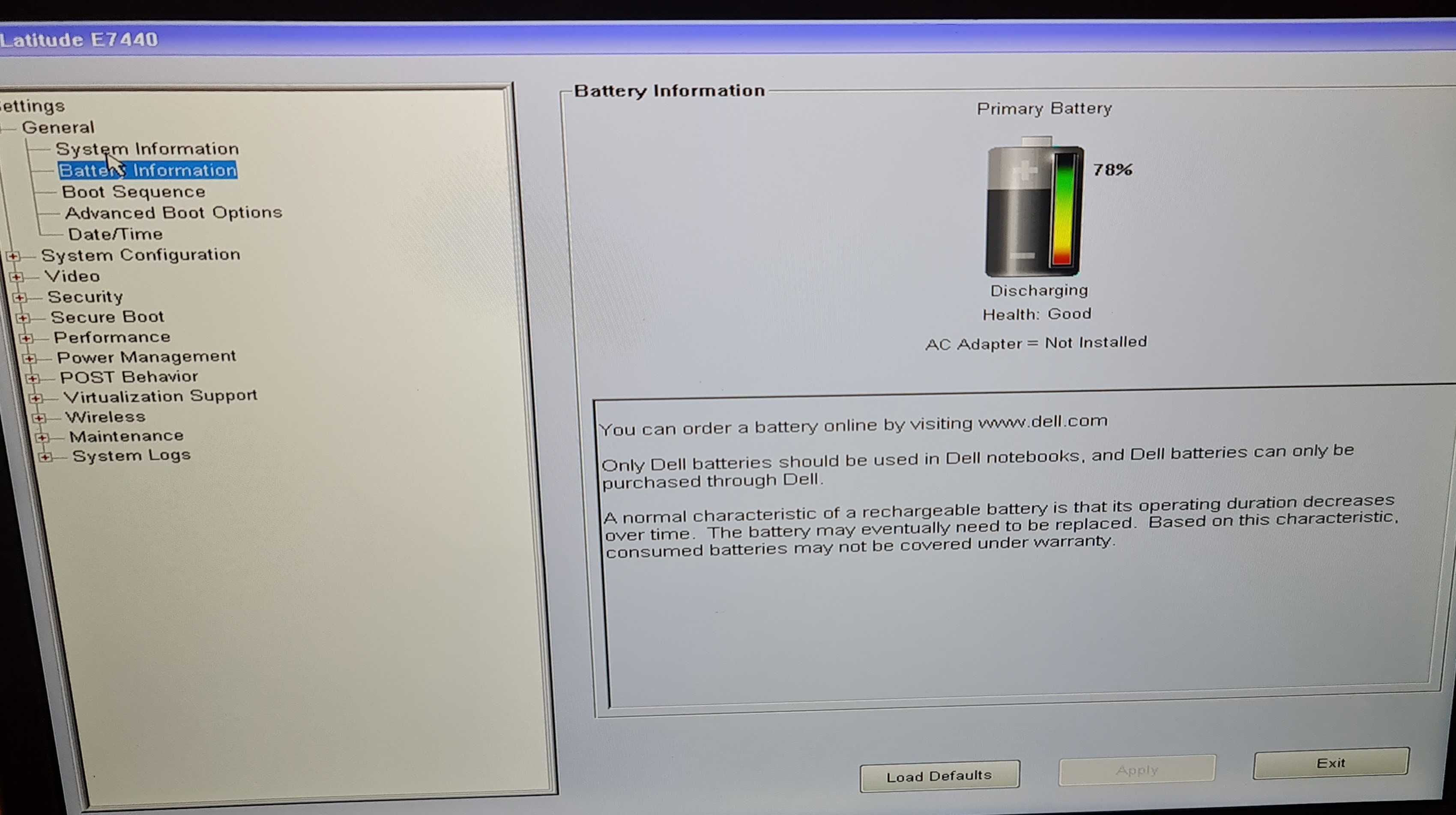
Task: Click the Latitude E7440 title bar
Action: [x=728, y=39]
